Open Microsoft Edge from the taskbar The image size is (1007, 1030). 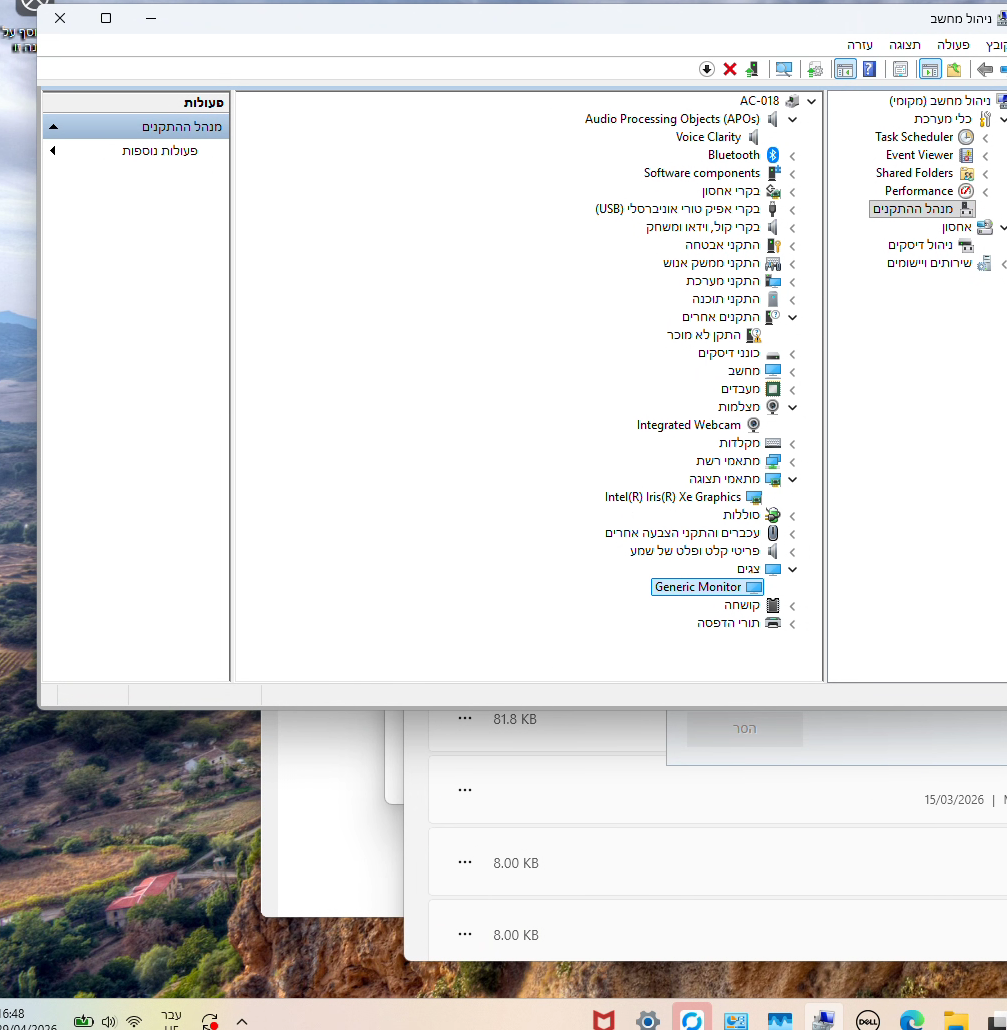tap(911, 1020)
